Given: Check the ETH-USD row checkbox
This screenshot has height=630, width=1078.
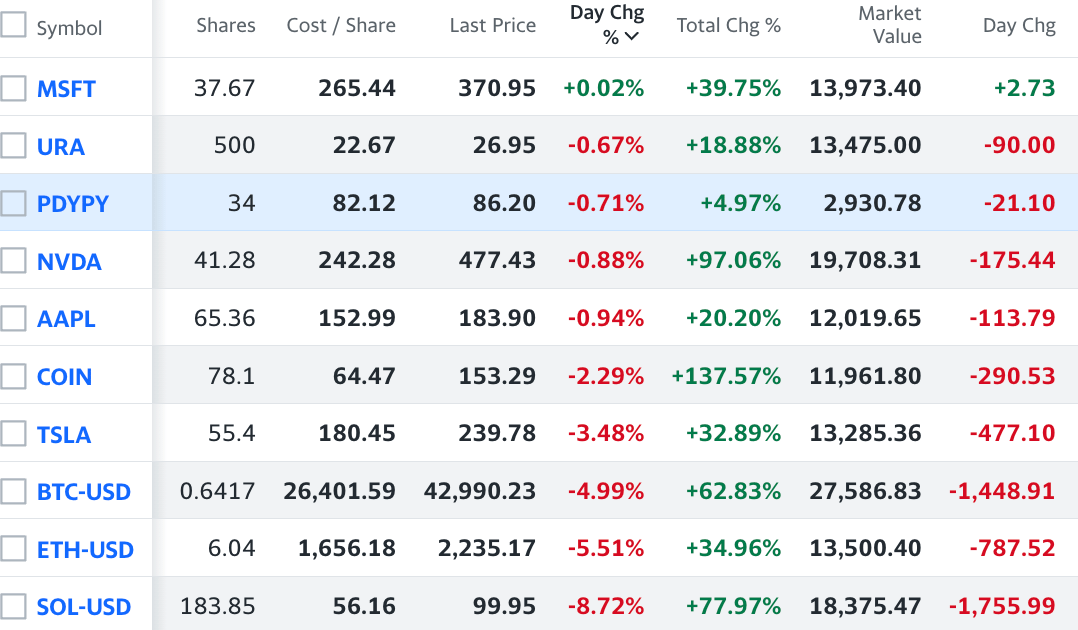Looking at the screenshot, I should pyautogui.click(x=12, y=549).
